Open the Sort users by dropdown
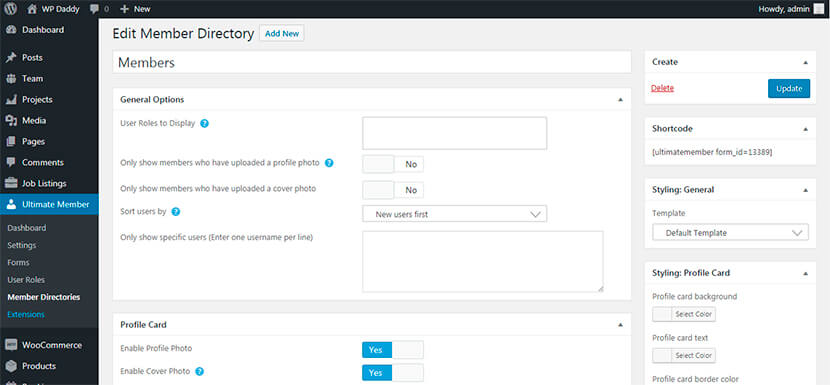 [454, 214]
